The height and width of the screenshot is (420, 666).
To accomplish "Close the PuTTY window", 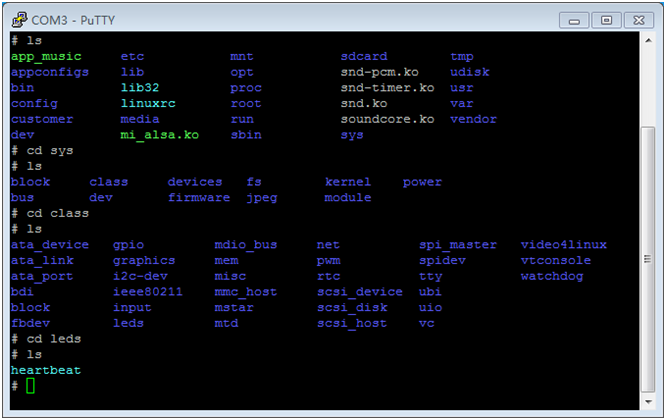I will (638, 20).
